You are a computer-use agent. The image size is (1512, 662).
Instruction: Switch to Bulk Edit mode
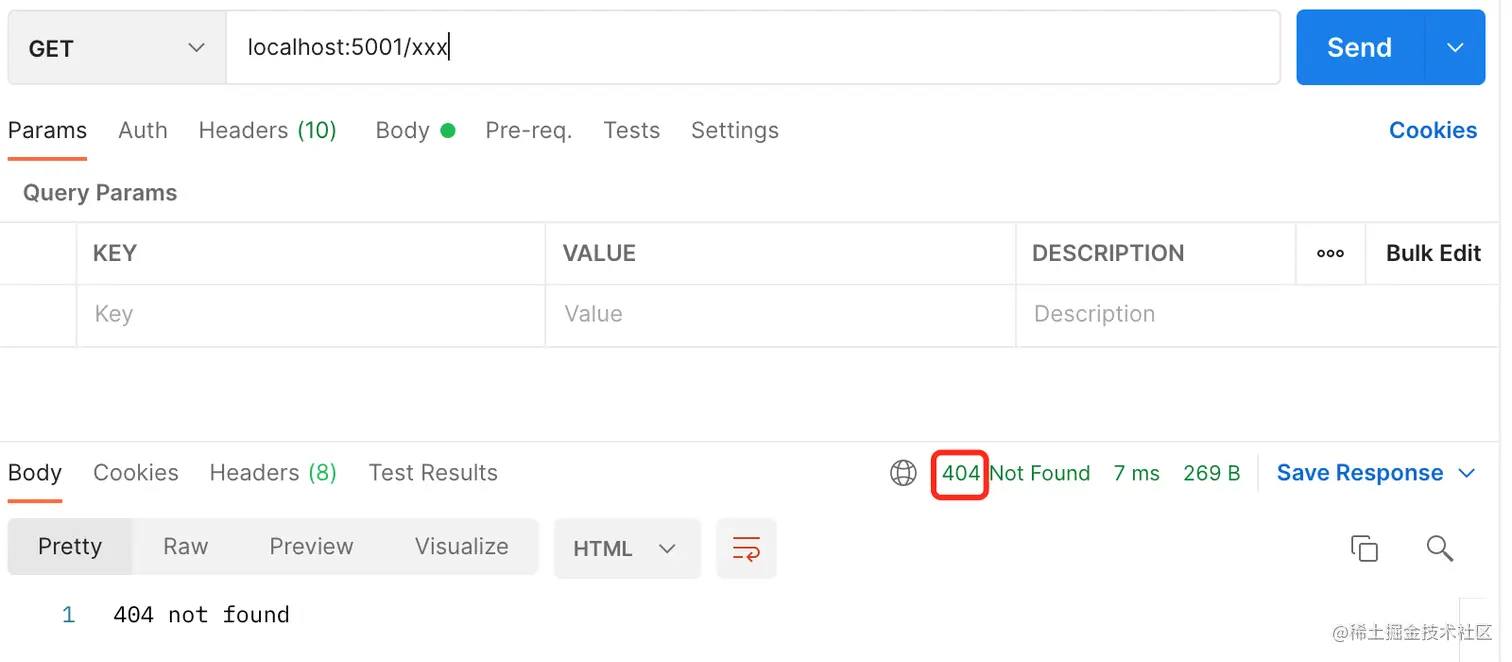coord(1433,254)
